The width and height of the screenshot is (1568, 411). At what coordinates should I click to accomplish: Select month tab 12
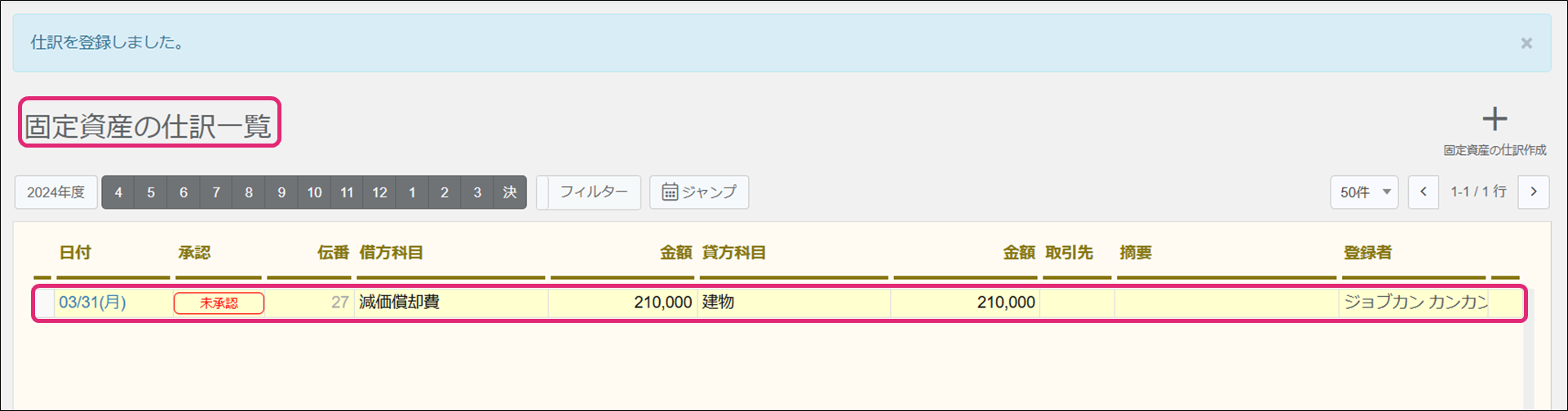(x=379, y=192)
